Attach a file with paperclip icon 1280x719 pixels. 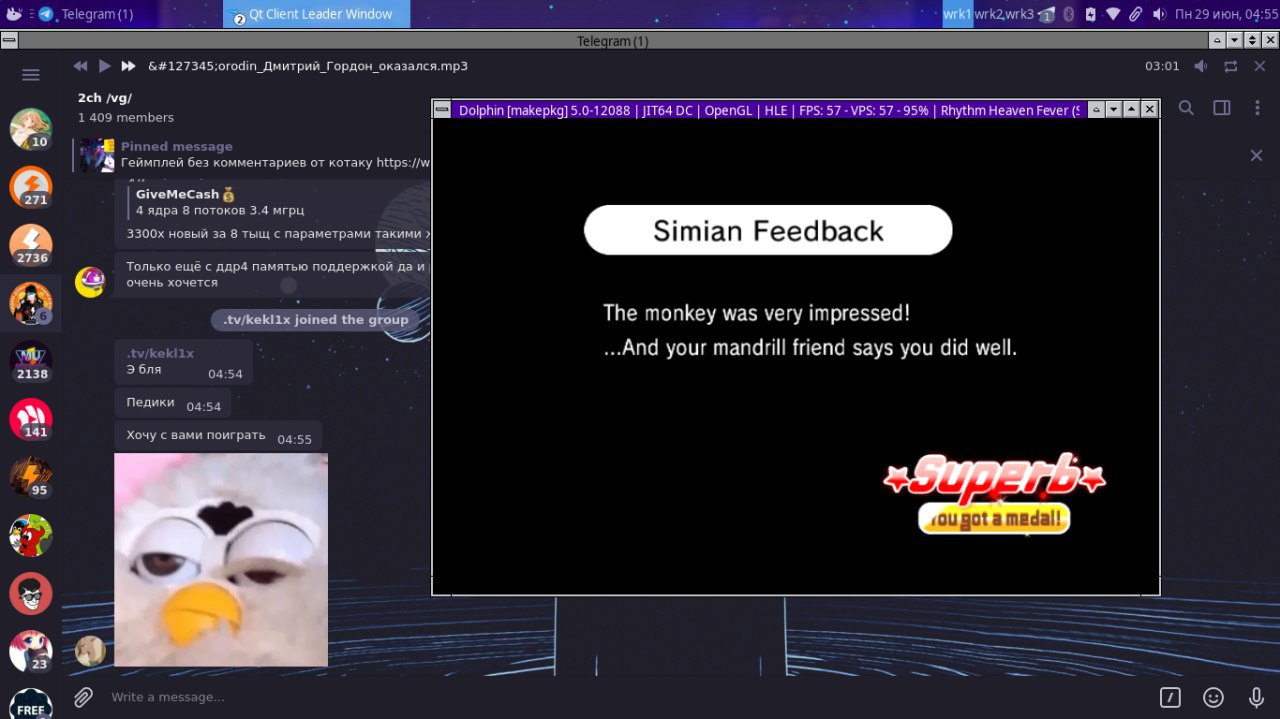pos(84,697)
